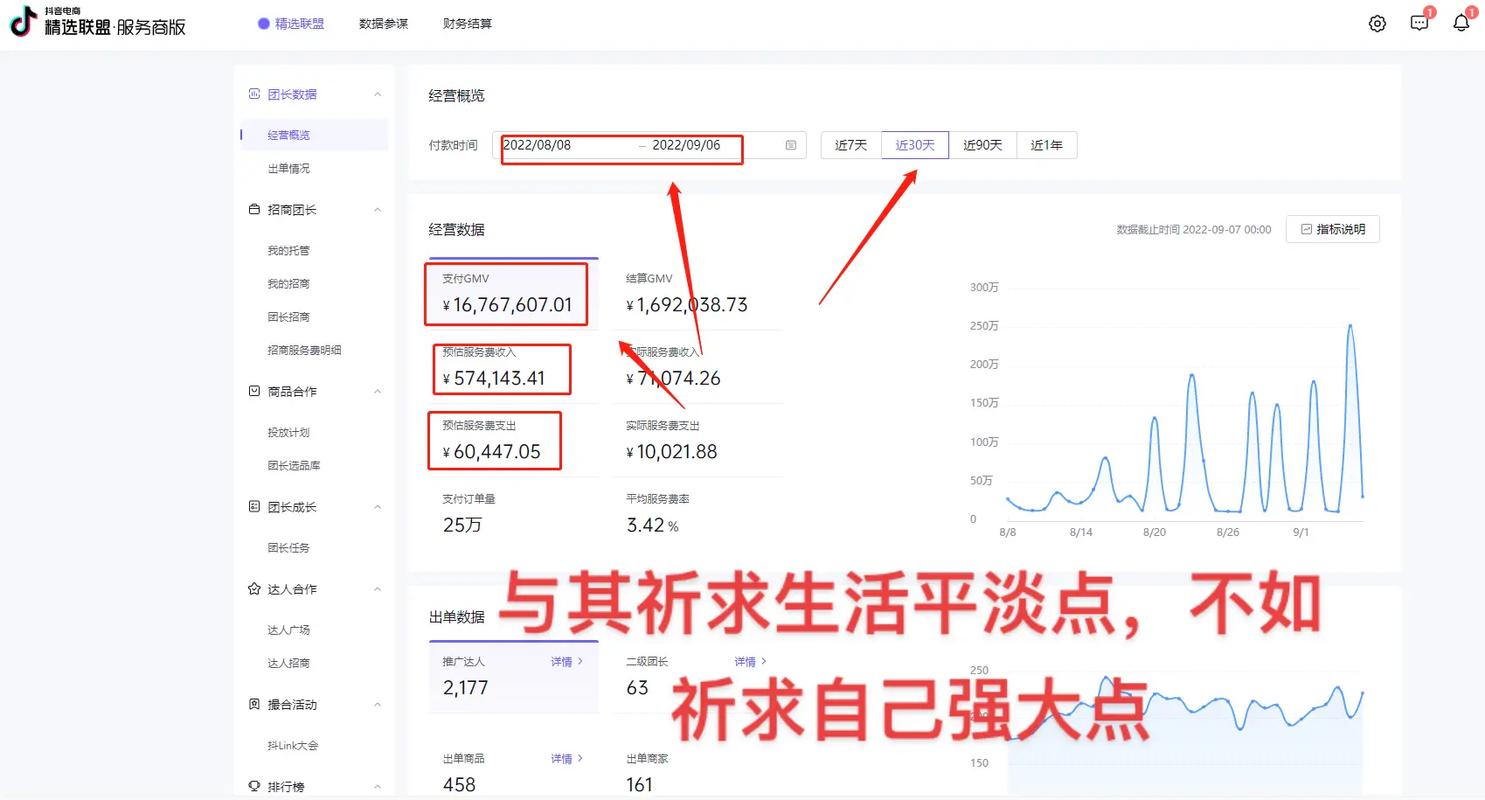Switch to the 财务结算 top tab
This screenshot has width=1485, height=800.
point(468,23)
